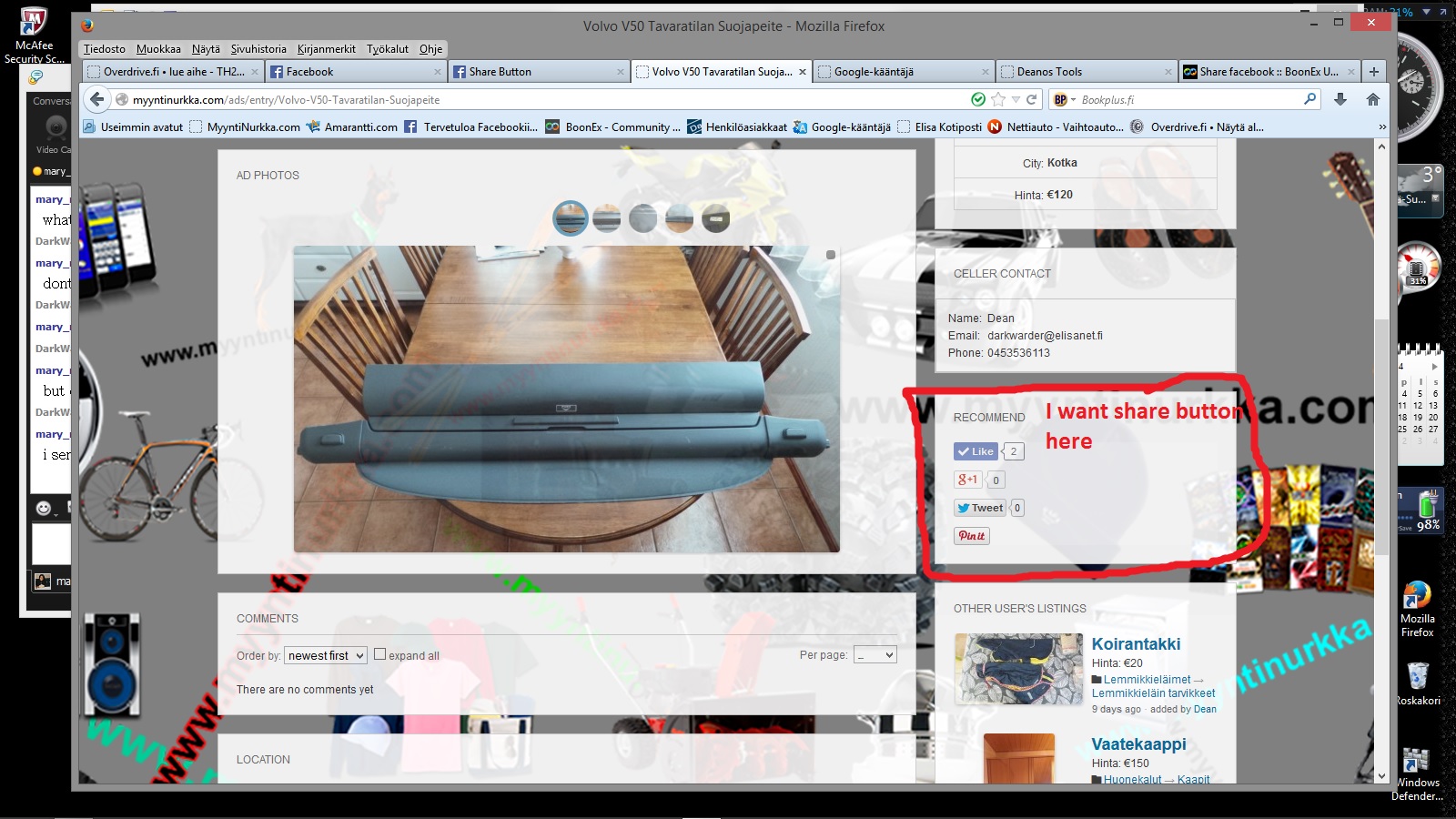1456x819 pixels.
Task: Click the browser back arrow button
Action: point(97,99)
